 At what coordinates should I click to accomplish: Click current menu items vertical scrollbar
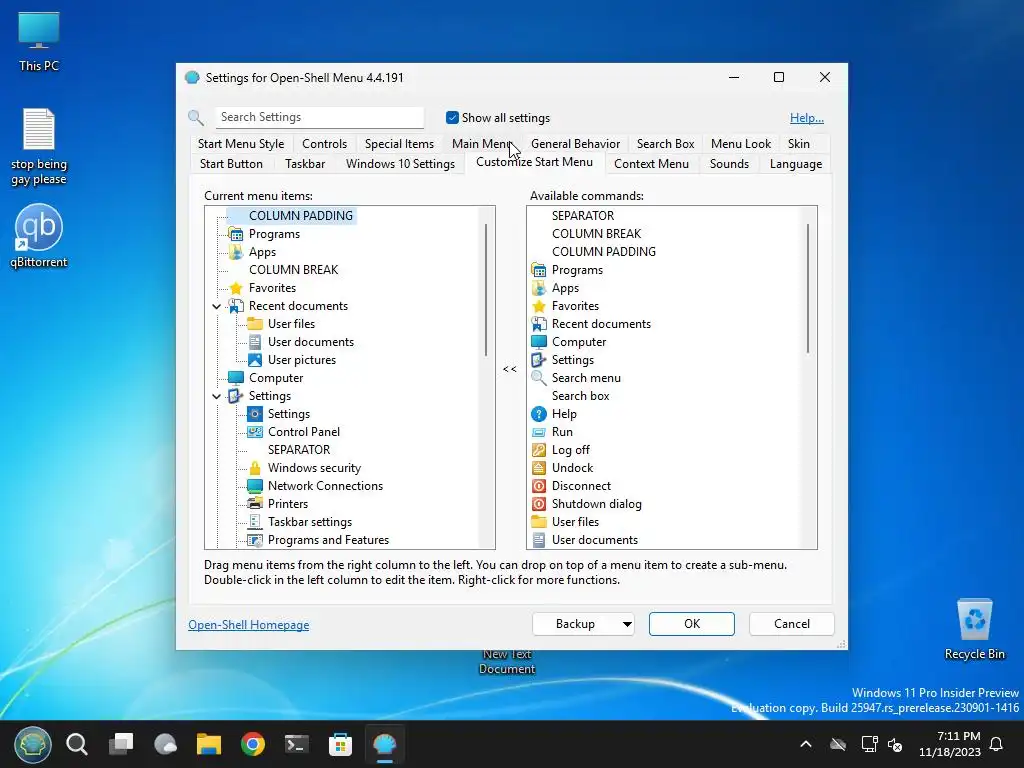(486, 291)
